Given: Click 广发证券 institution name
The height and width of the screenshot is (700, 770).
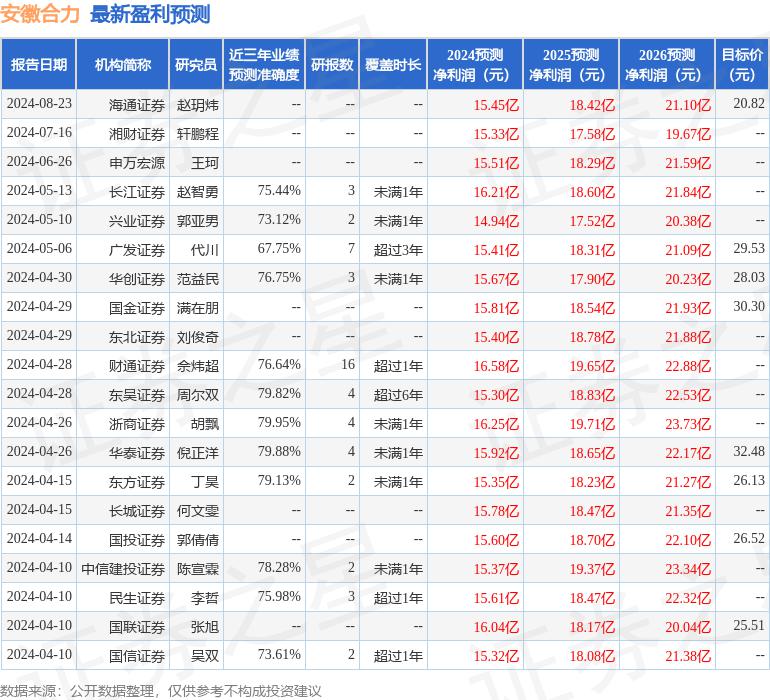Looking at the screenshot, I should [x=137, y=250].
